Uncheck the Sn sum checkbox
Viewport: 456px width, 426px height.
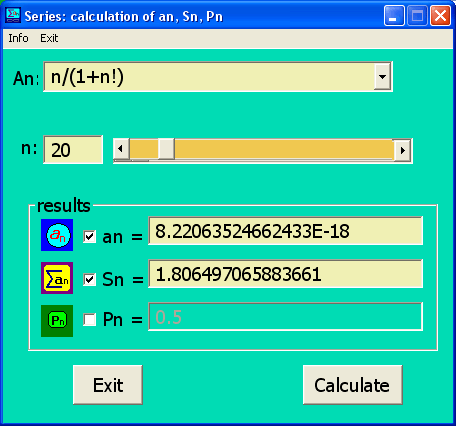[x=90, y=279]
